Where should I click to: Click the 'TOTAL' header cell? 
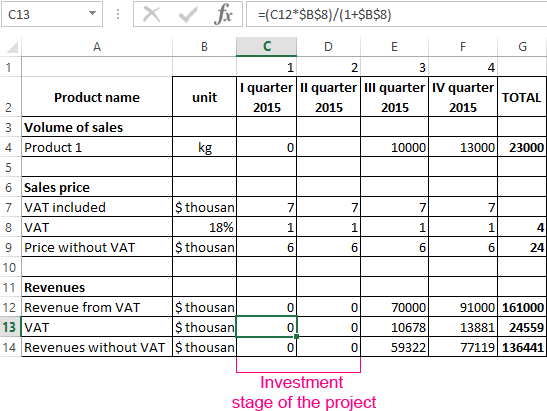tap(522, 97)
